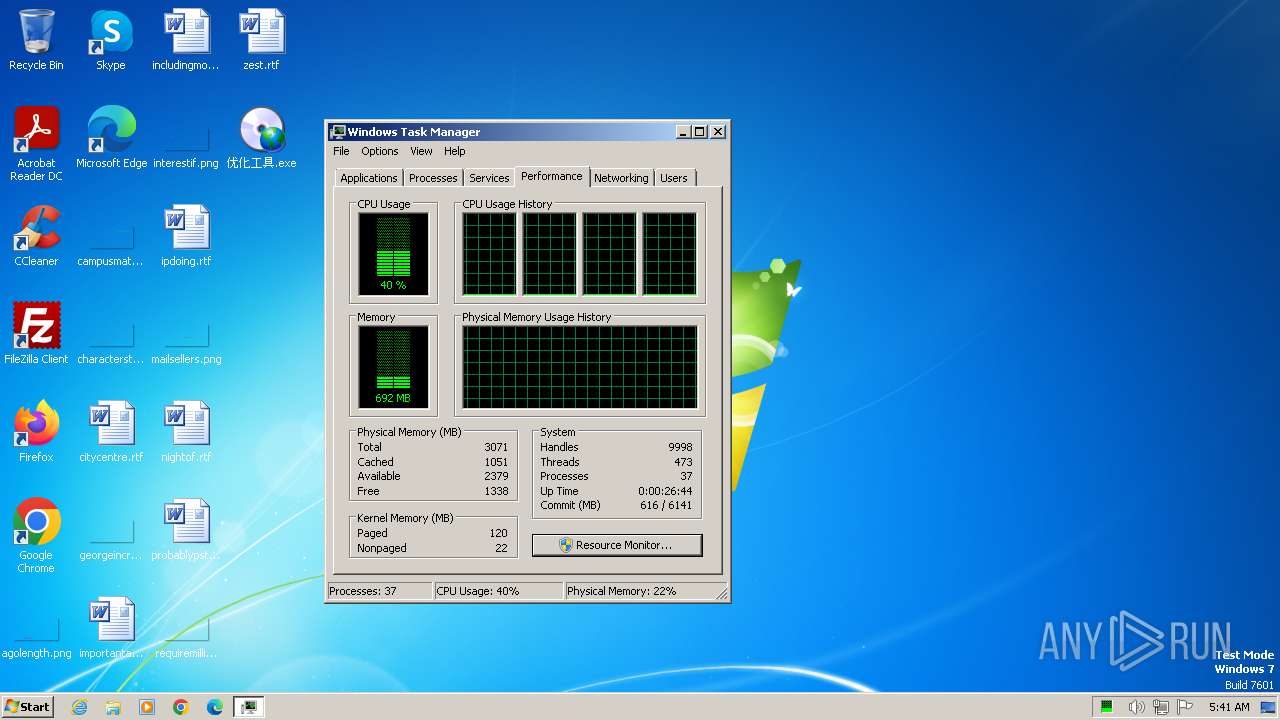This screenshot has height=720, width=1280.
Task: Open Resource Monitor
Action: 617,545
